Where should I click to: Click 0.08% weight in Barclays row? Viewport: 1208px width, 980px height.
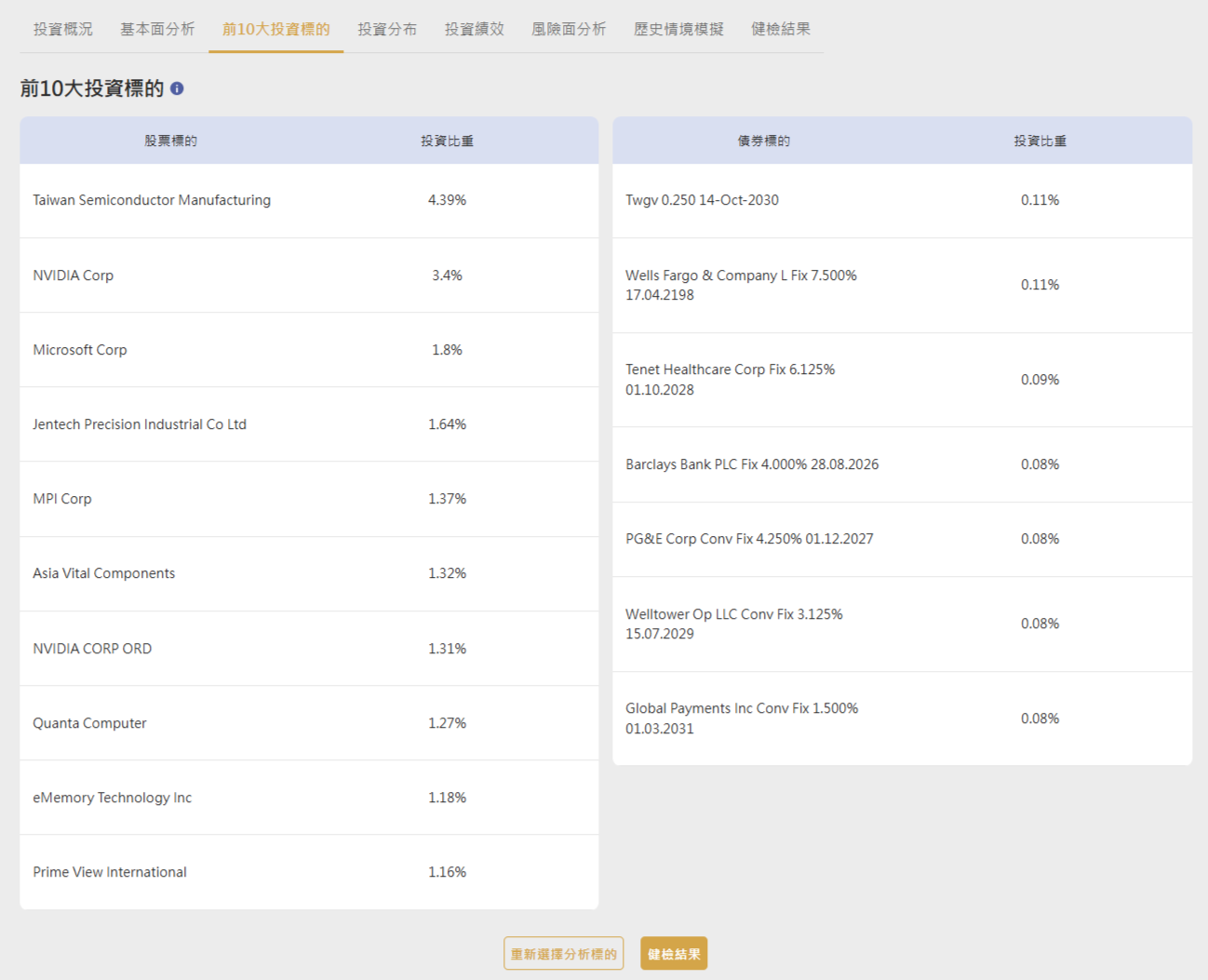[x=1040, y=464]
